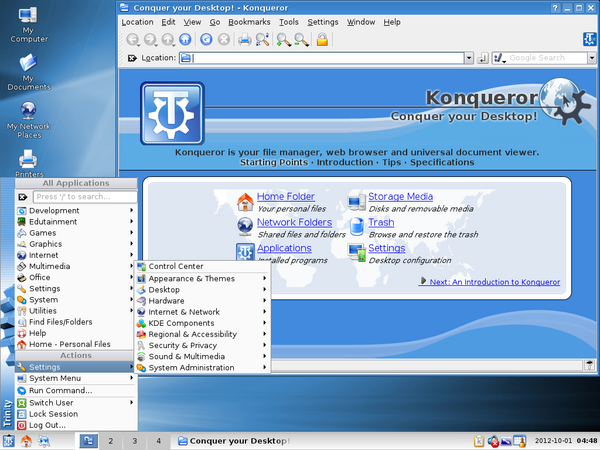This screenshot has height=450, width=600.
Task: Open the Google Search engine dropdown arrow
Action: click(x=592, y=58)
